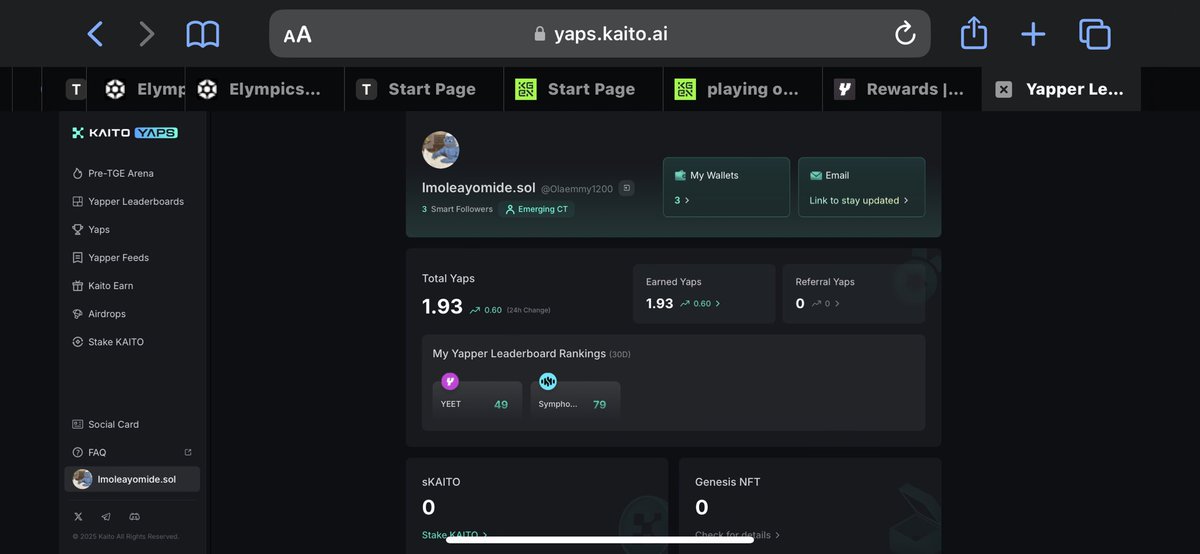Open Imoleayomide.sol sidebar profile entry

[x=132, y=479]
